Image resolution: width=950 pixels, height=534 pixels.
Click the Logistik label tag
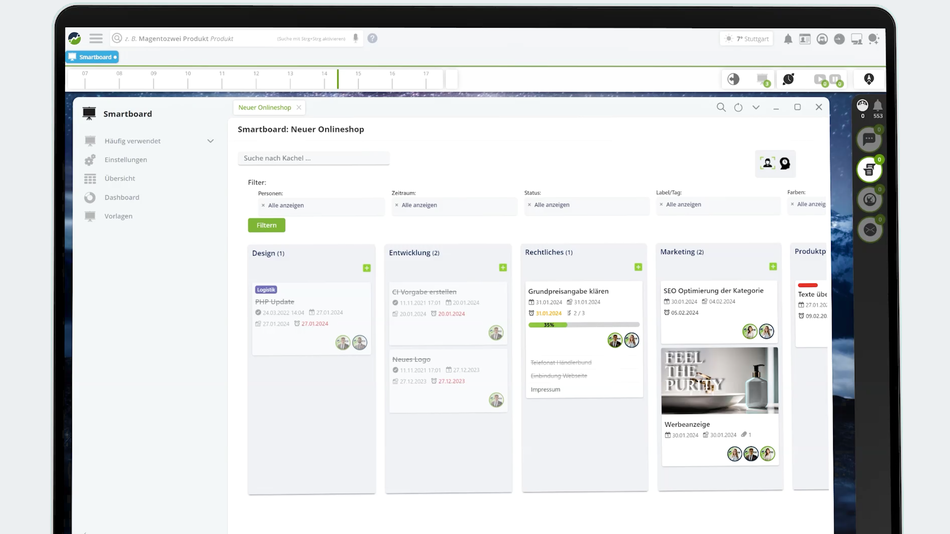click(x=266, y=290)
